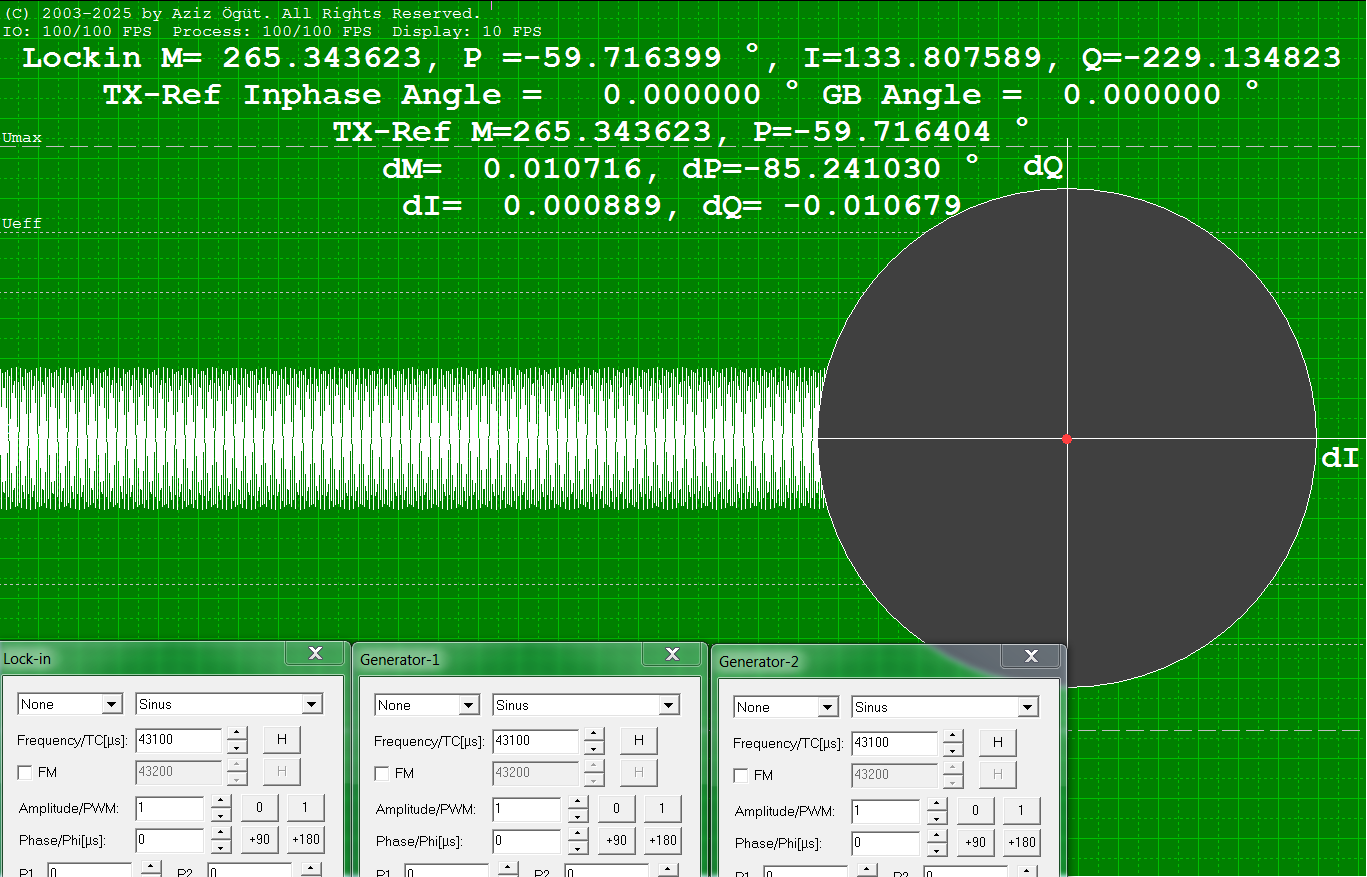Set Lock-in Amplitude/PWM to 1 preset
Image resolution: width=1367 pixels, height=877 pixels.
point(306,808)
